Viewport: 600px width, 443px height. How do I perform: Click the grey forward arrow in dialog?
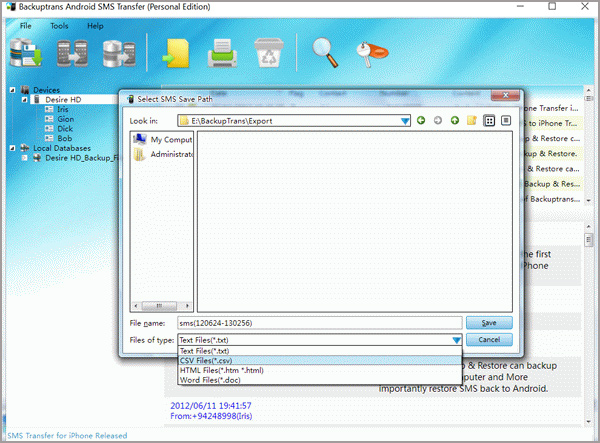pos(438,121)
